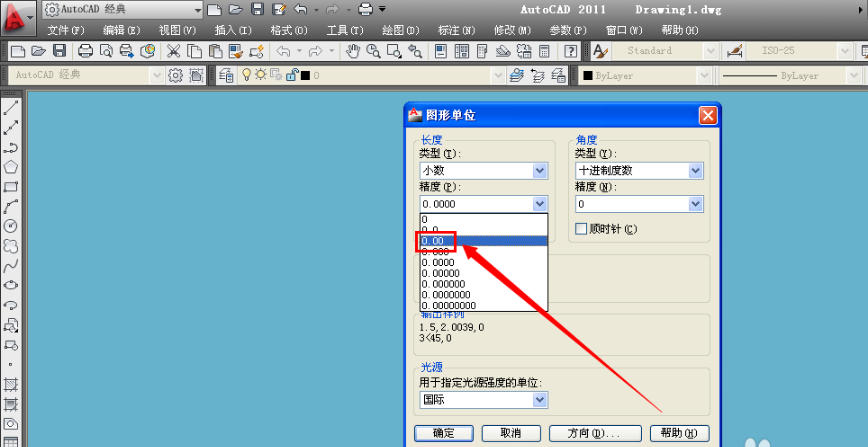Click the Workspace Settings gear icon
868x447 pixels.
175,75
